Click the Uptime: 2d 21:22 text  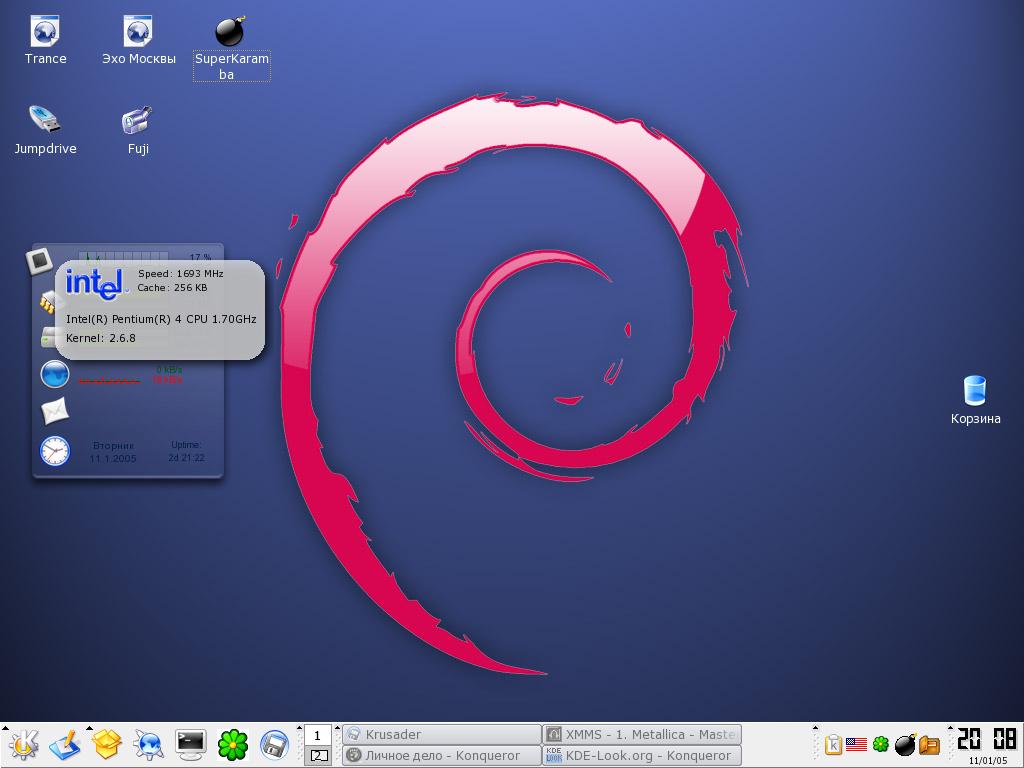coord(186,451)
